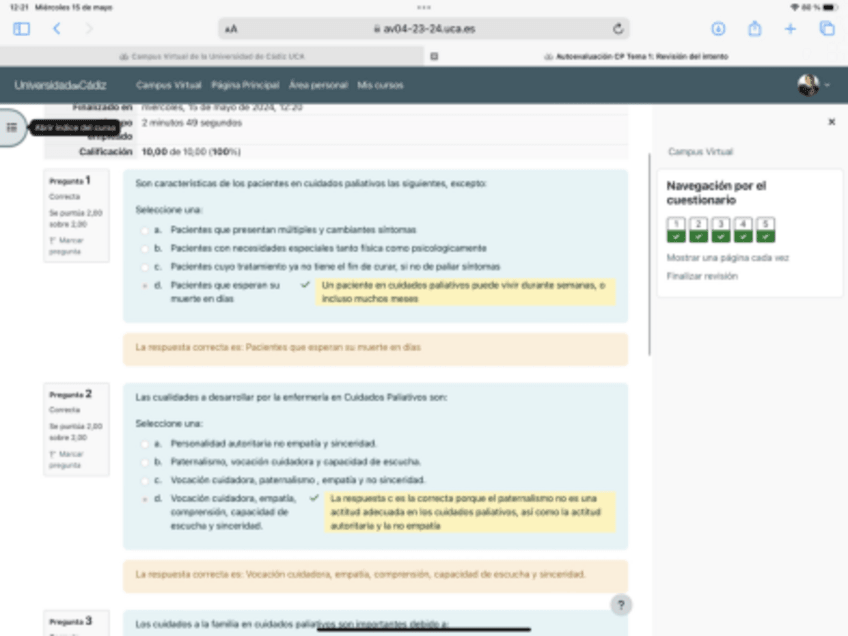Select option b Paternalismo, vocación cuidadora
Viewport: 848px width, 636px height.
tap(144, 462)
